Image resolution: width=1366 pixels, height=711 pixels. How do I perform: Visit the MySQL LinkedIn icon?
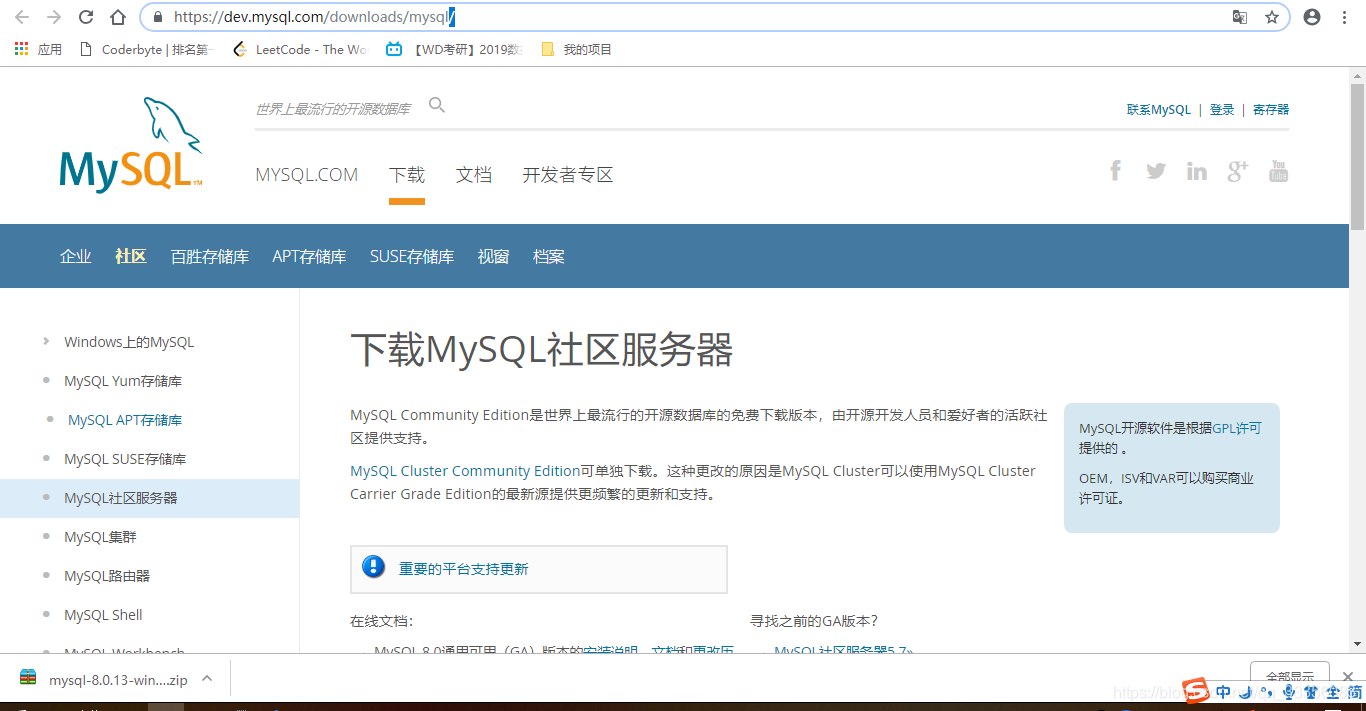[1197, 171]
